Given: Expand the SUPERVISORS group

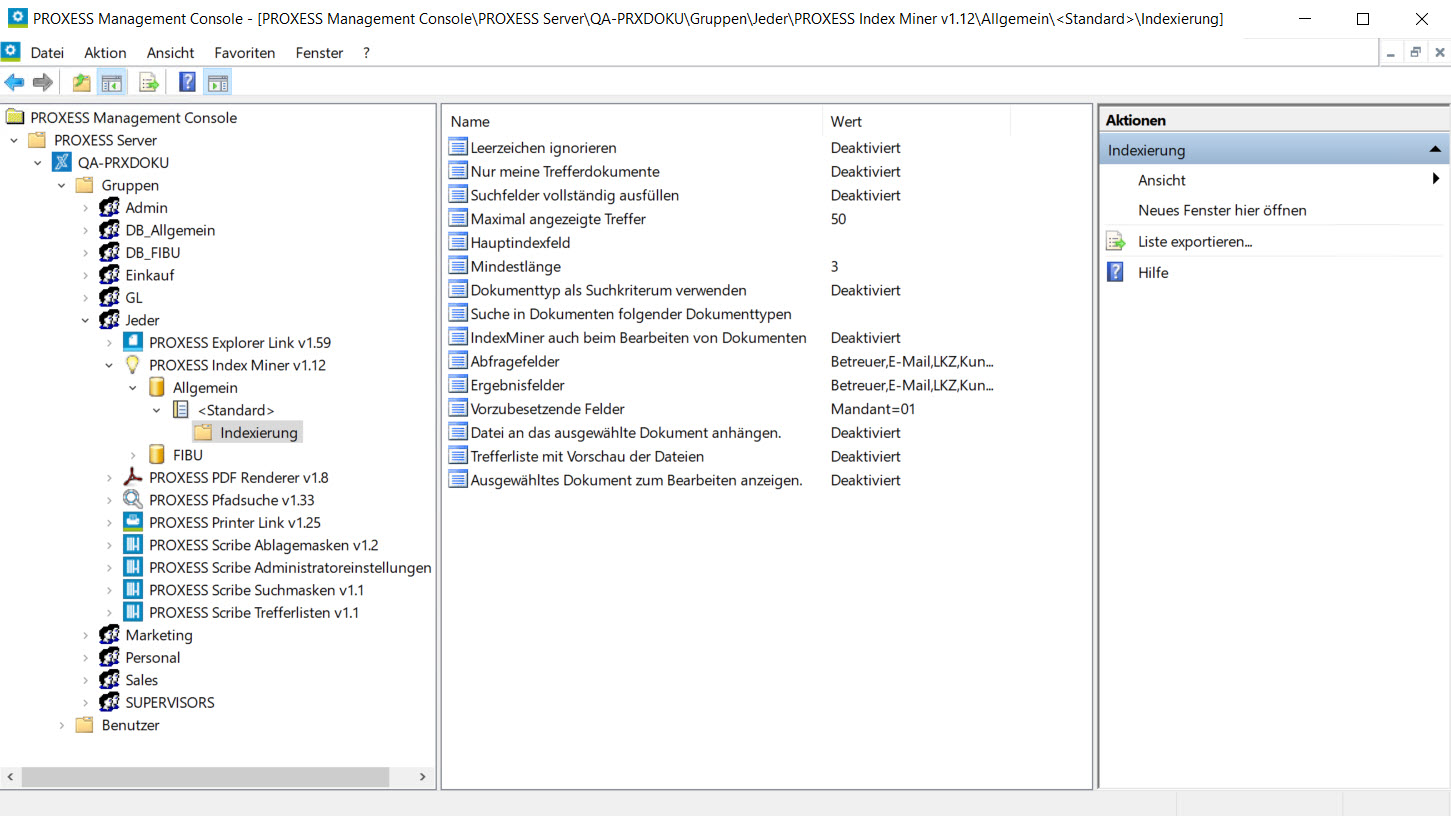Looking at the screenshot, I should (x=86, y=702).
